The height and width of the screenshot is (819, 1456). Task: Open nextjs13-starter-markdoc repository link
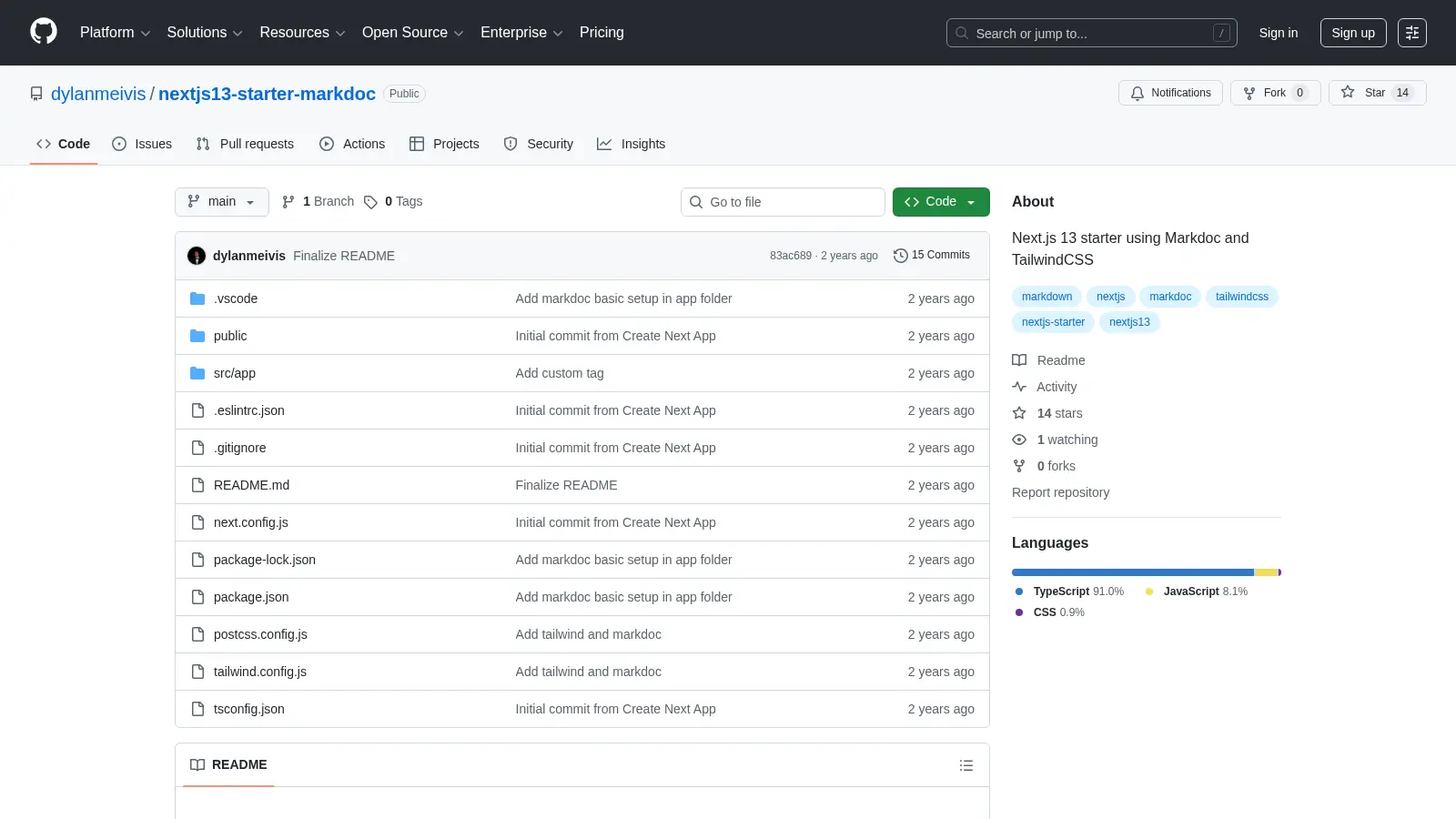[267, 94]
